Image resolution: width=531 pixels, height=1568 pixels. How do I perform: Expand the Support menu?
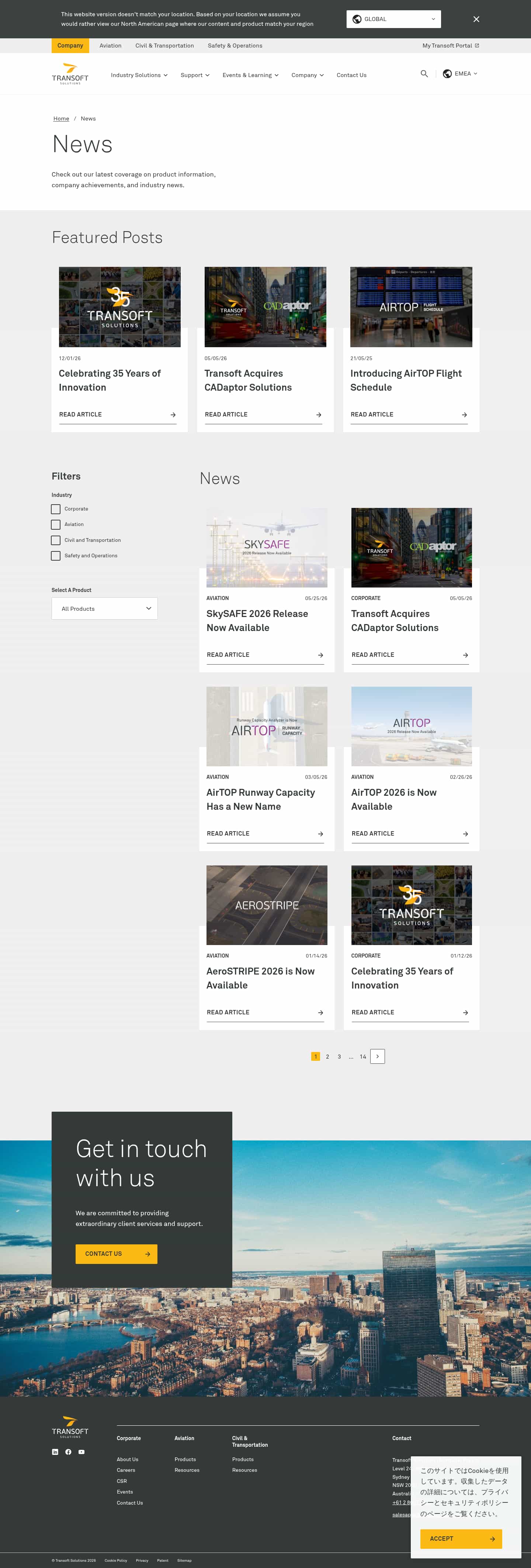[195, 75]
